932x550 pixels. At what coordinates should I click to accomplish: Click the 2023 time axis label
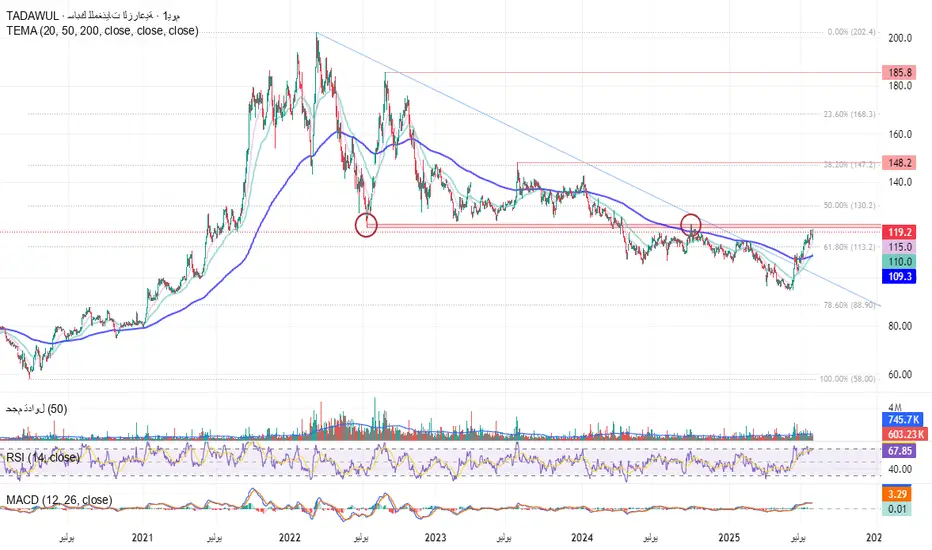click(435, 538)
